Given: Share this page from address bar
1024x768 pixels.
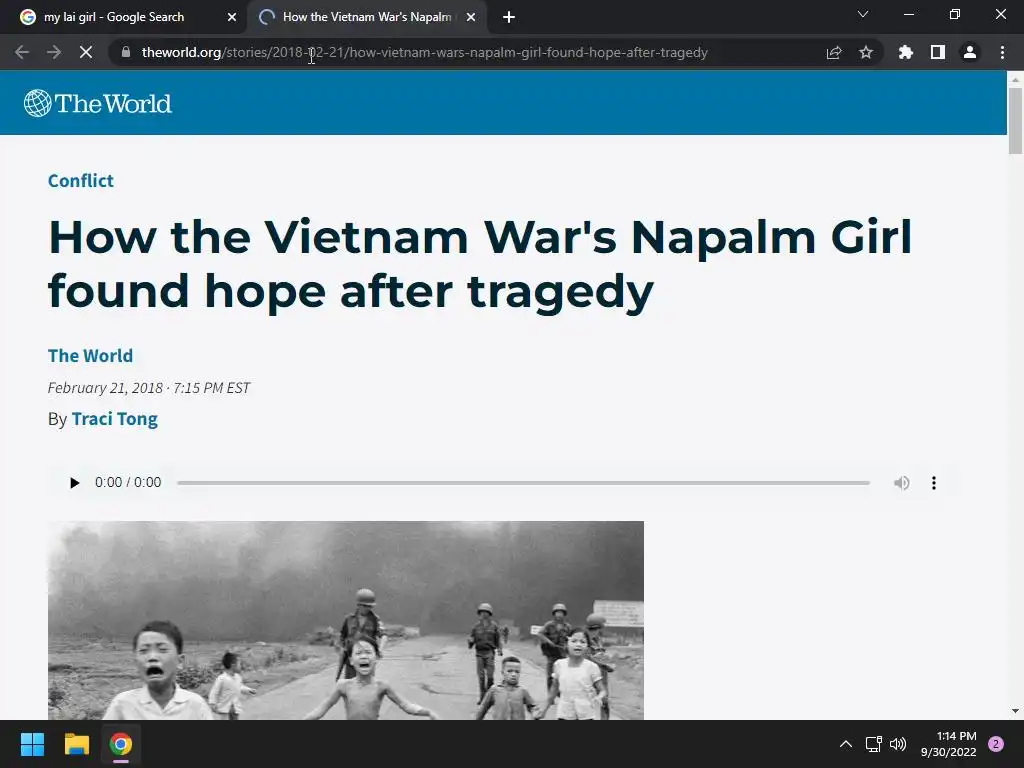Looking at the screenshot, I should [834, 52].
